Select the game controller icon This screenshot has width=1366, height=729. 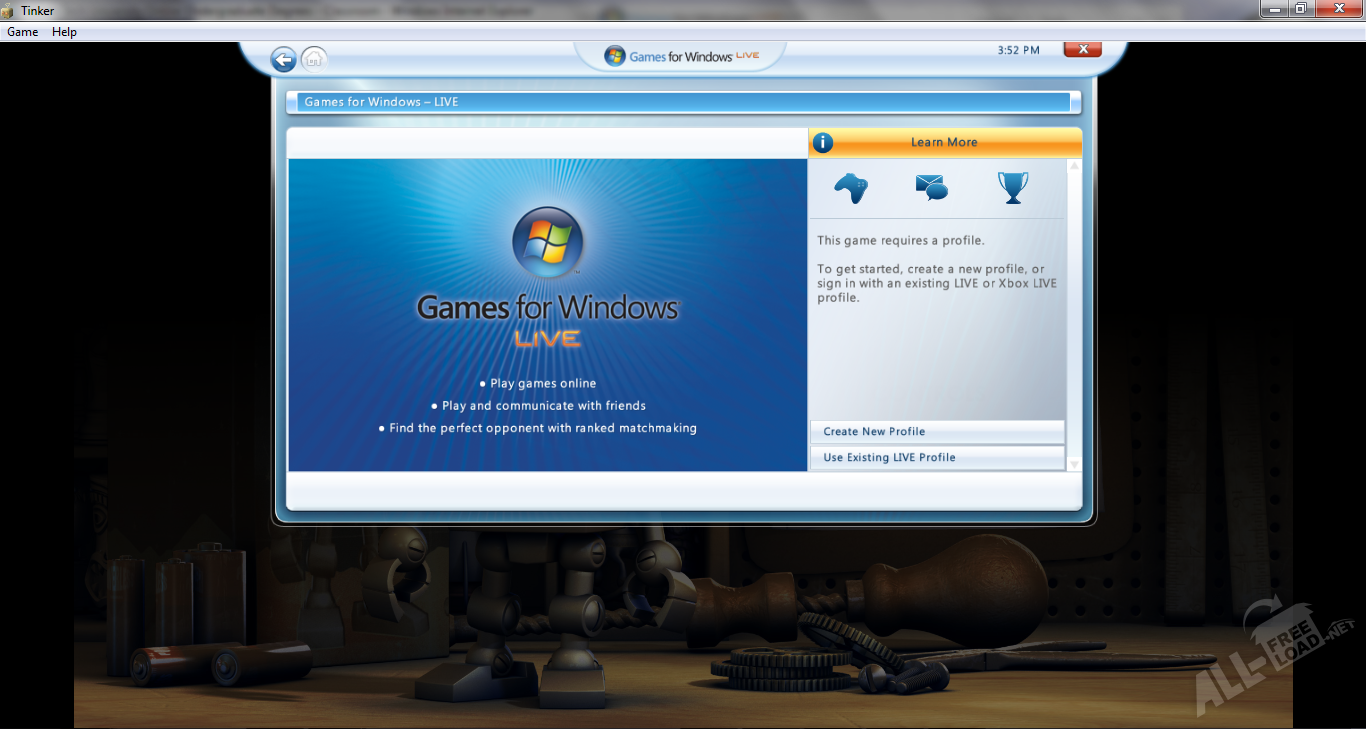(x=851, y=187)
